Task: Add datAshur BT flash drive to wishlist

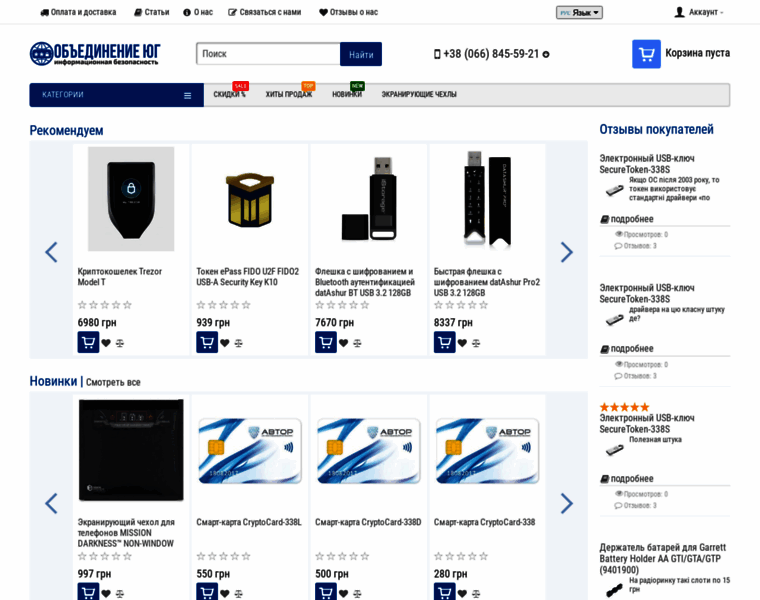Action: pos(344,343)
